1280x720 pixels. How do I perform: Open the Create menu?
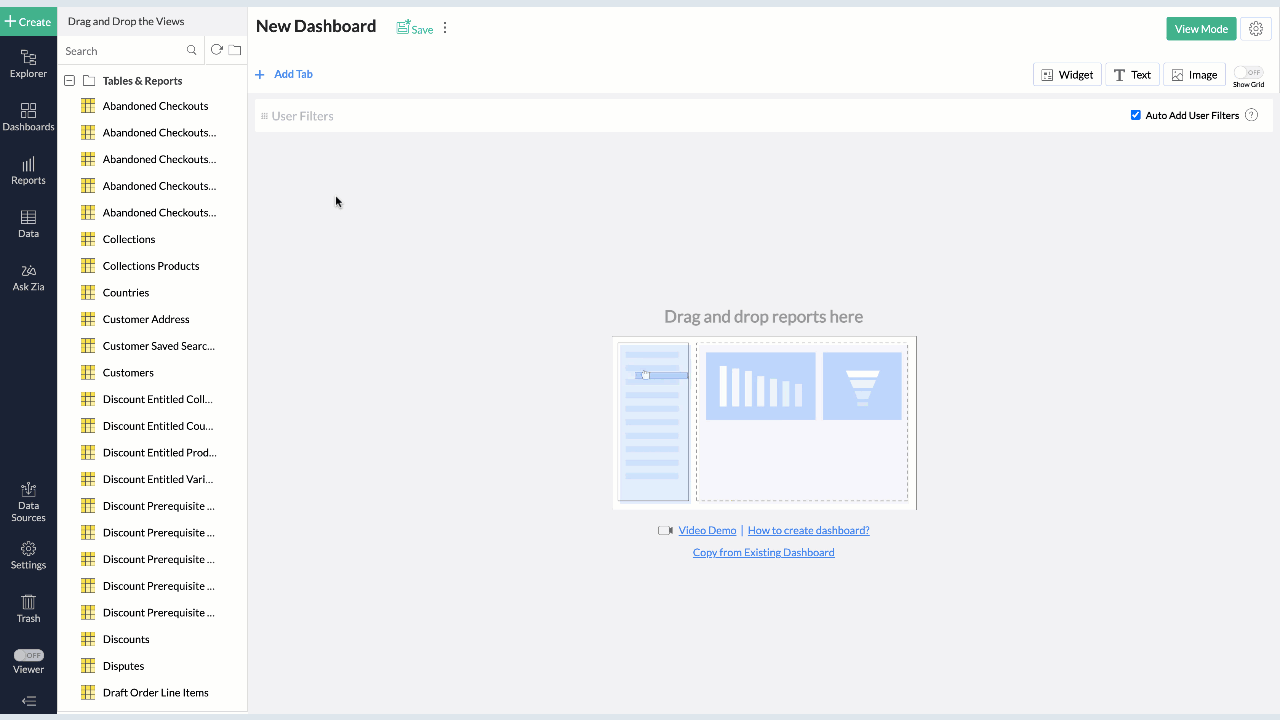[x=28, y=21]
